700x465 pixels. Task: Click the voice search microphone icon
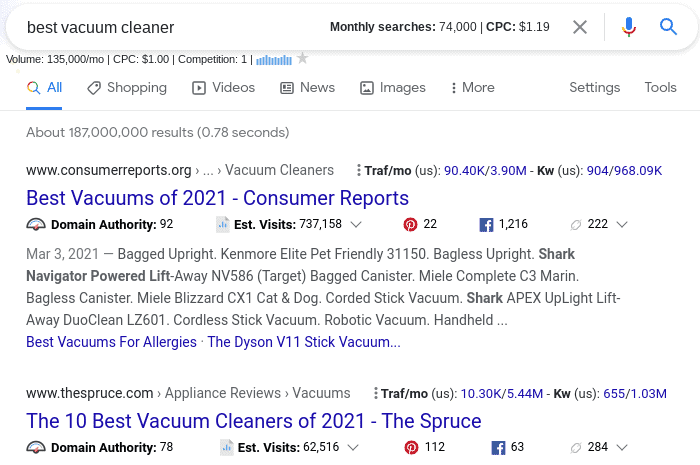pos(629,27)
